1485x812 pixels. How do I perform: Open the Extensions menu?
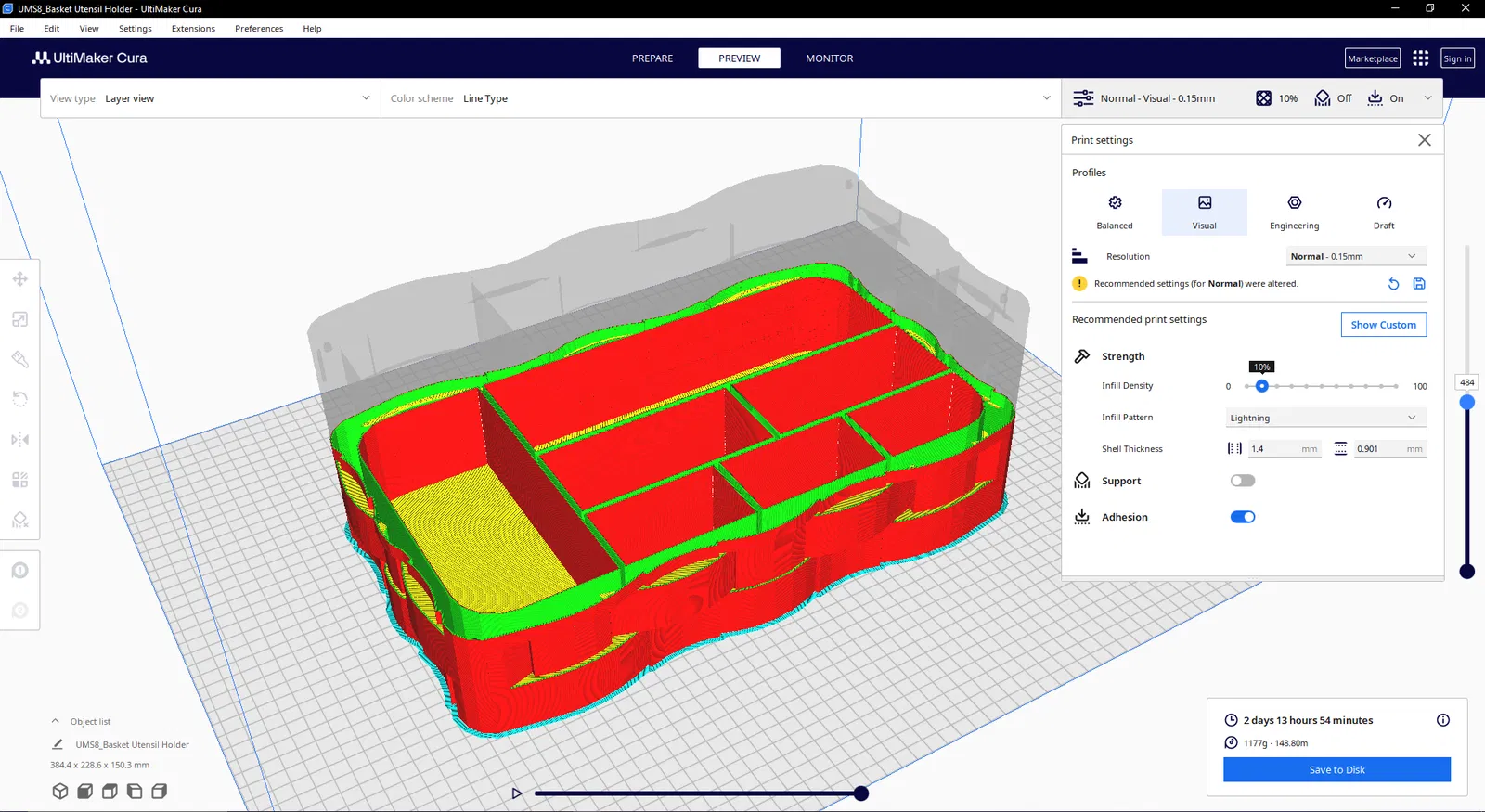(x=193, y=29)
